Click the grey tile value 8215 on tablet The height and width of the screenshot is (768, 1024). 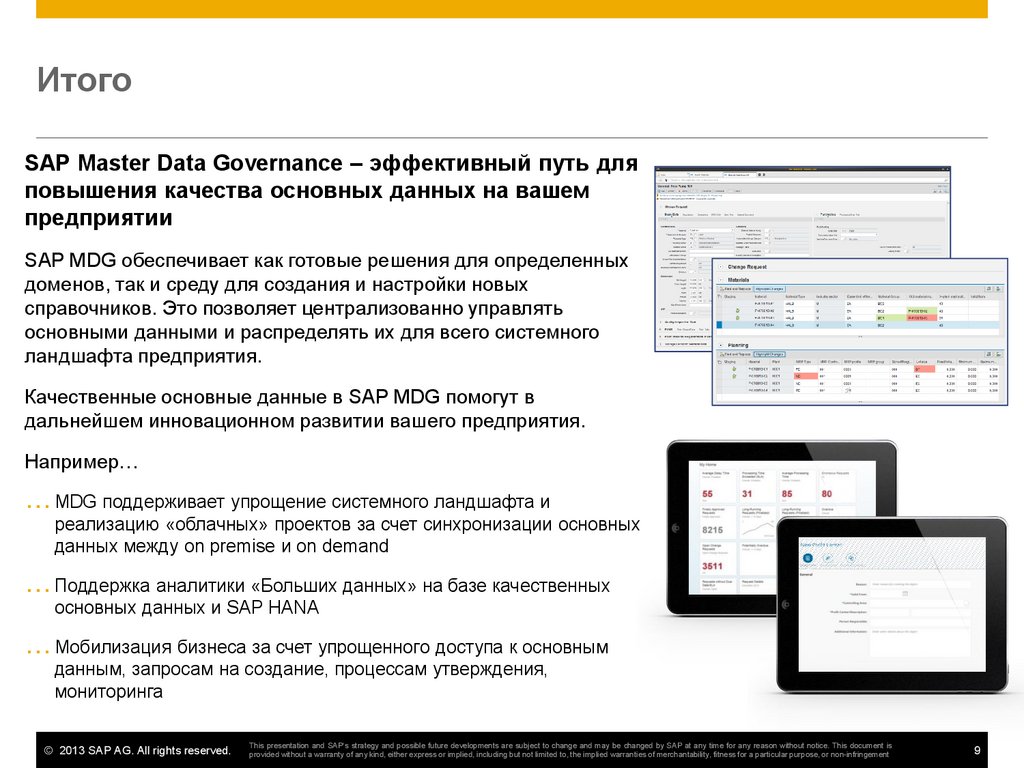tap(712, 530)
